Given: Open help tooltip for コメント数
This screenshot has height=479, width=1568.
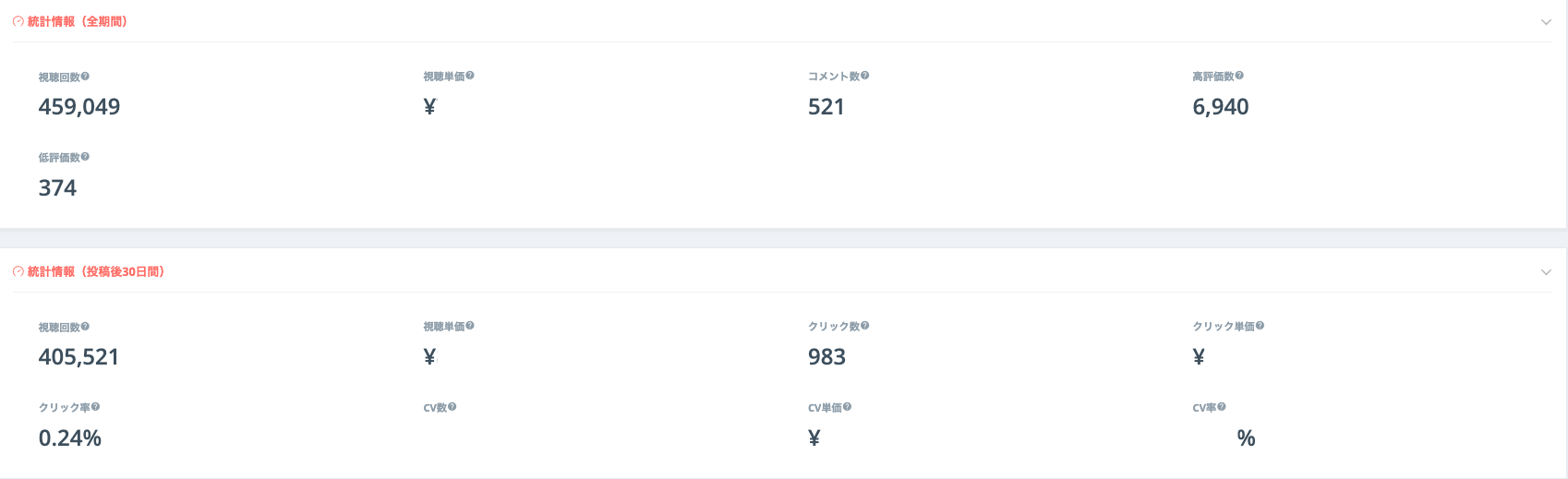Looking at the screenshot, I should pos(865,76).
